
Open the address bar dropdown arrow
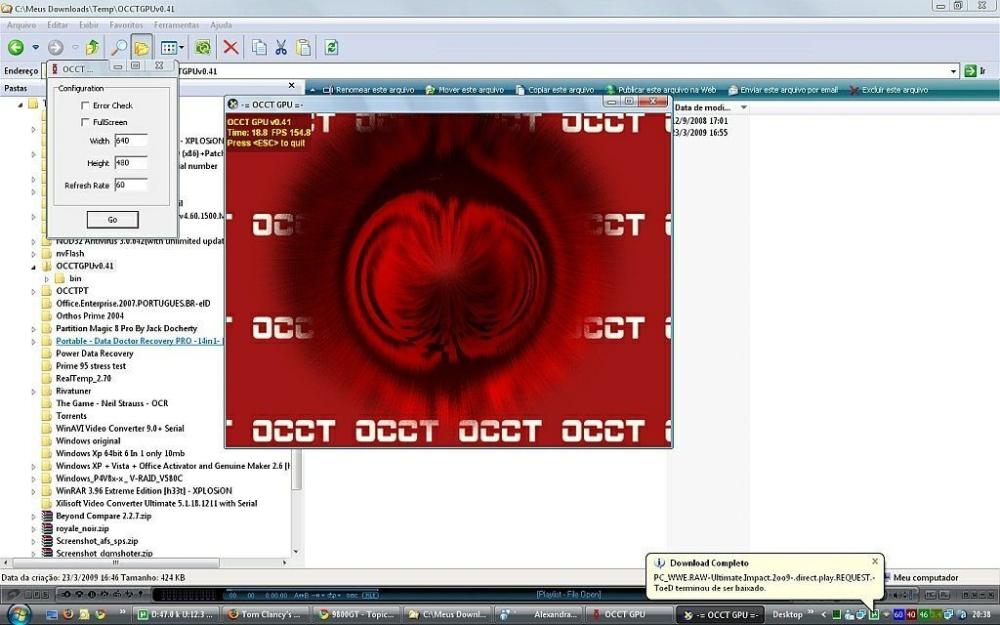point(954,71)
